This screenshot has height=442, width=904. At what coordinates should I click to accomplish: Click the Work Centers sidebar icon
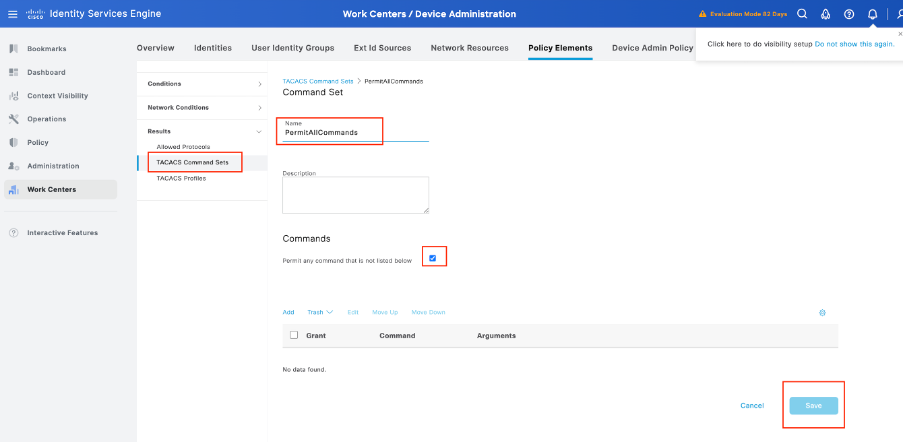(x=14, y=190)
